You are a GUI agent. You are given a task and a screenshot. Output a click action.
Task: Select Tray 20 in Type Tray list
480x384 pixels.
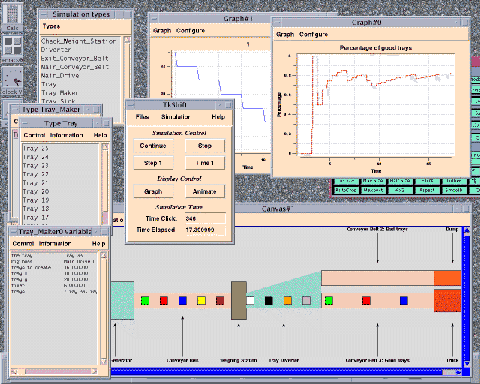(x=36, y=192)
